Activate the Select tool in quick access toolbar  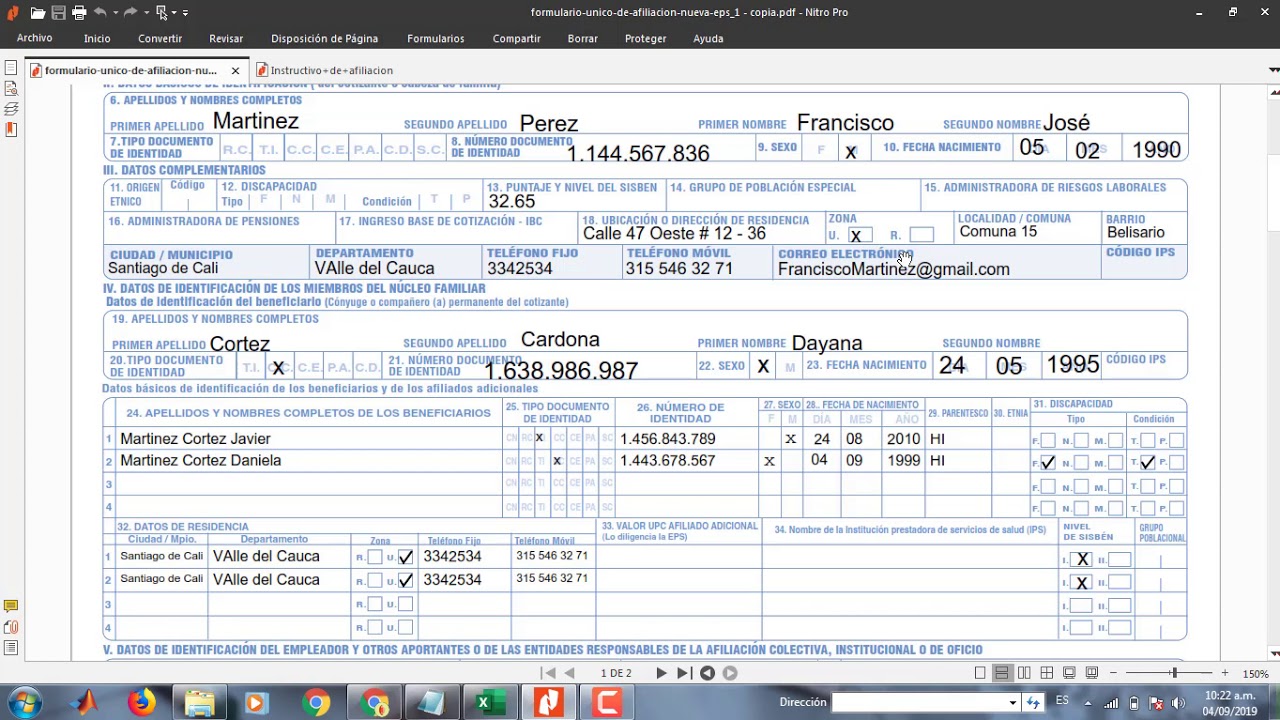(161, 13)
